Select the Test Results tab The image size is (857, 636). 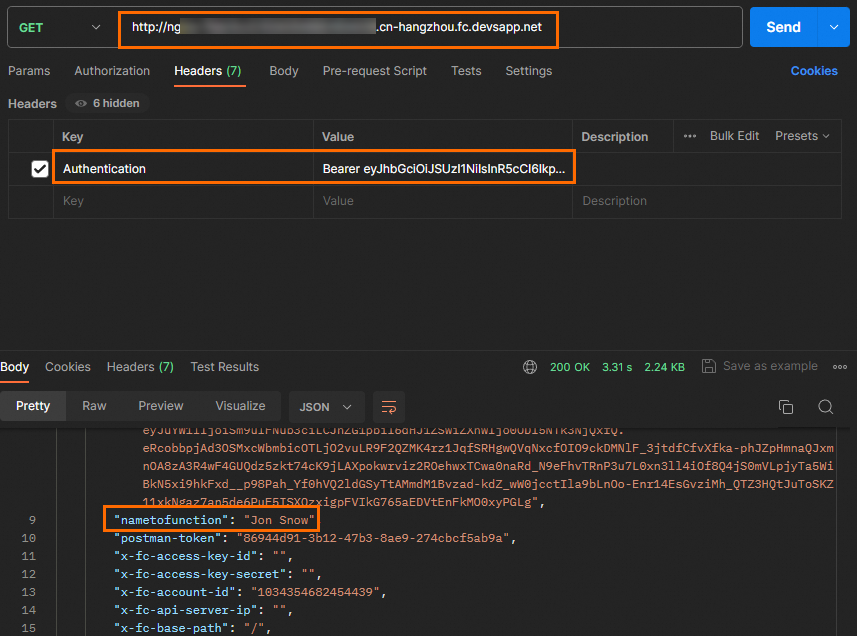tap(224, 367)
